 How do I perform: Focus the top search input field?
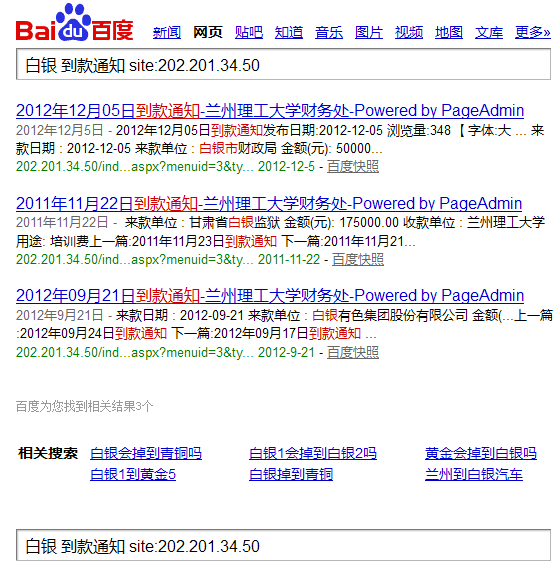pyautogui.click(x=283, y=64)
